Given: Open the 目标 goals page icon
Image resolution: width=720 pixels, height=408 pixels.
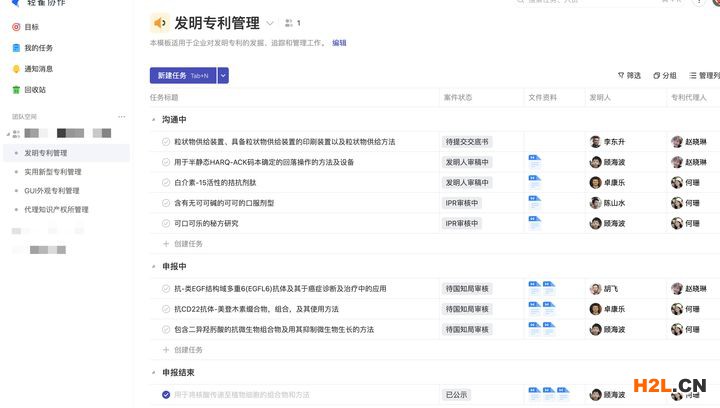Looking at the screenshot, I should pos(16,27).
